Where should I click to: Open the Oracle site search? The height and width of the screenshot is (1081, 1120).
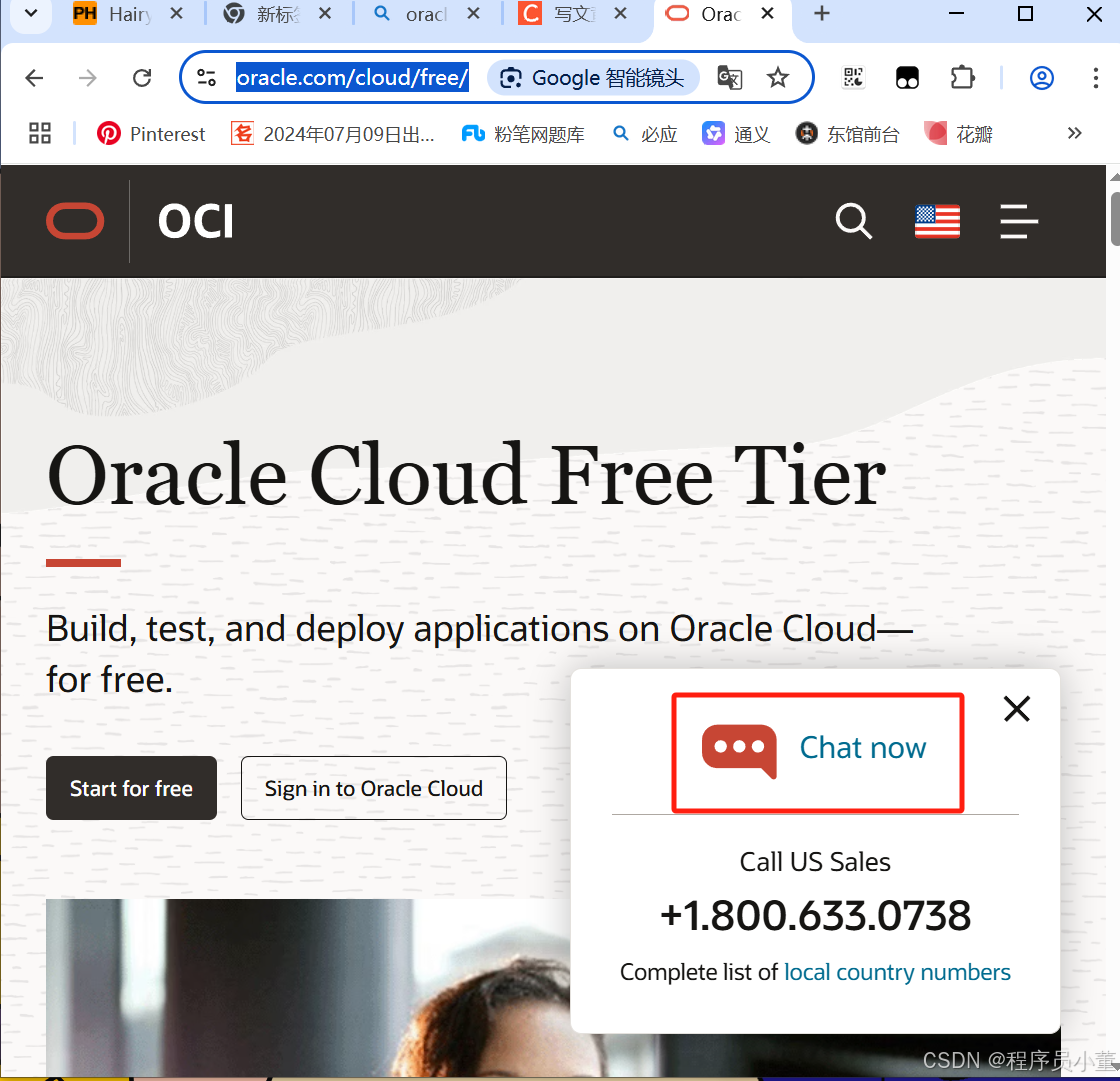click(x=854, y=221)
